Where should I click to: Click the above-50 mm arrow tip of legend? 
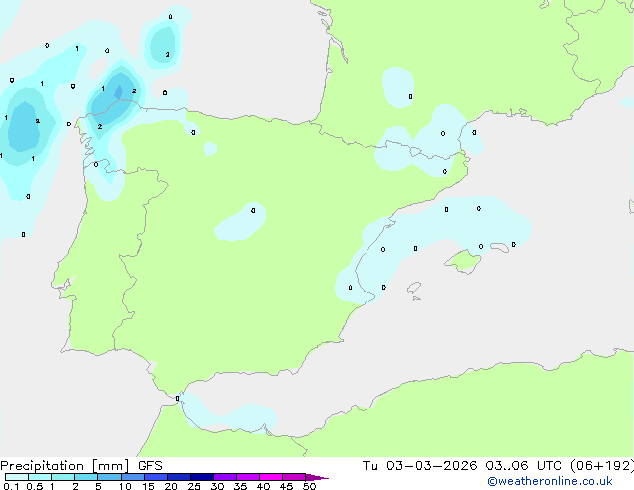point(317,477)
